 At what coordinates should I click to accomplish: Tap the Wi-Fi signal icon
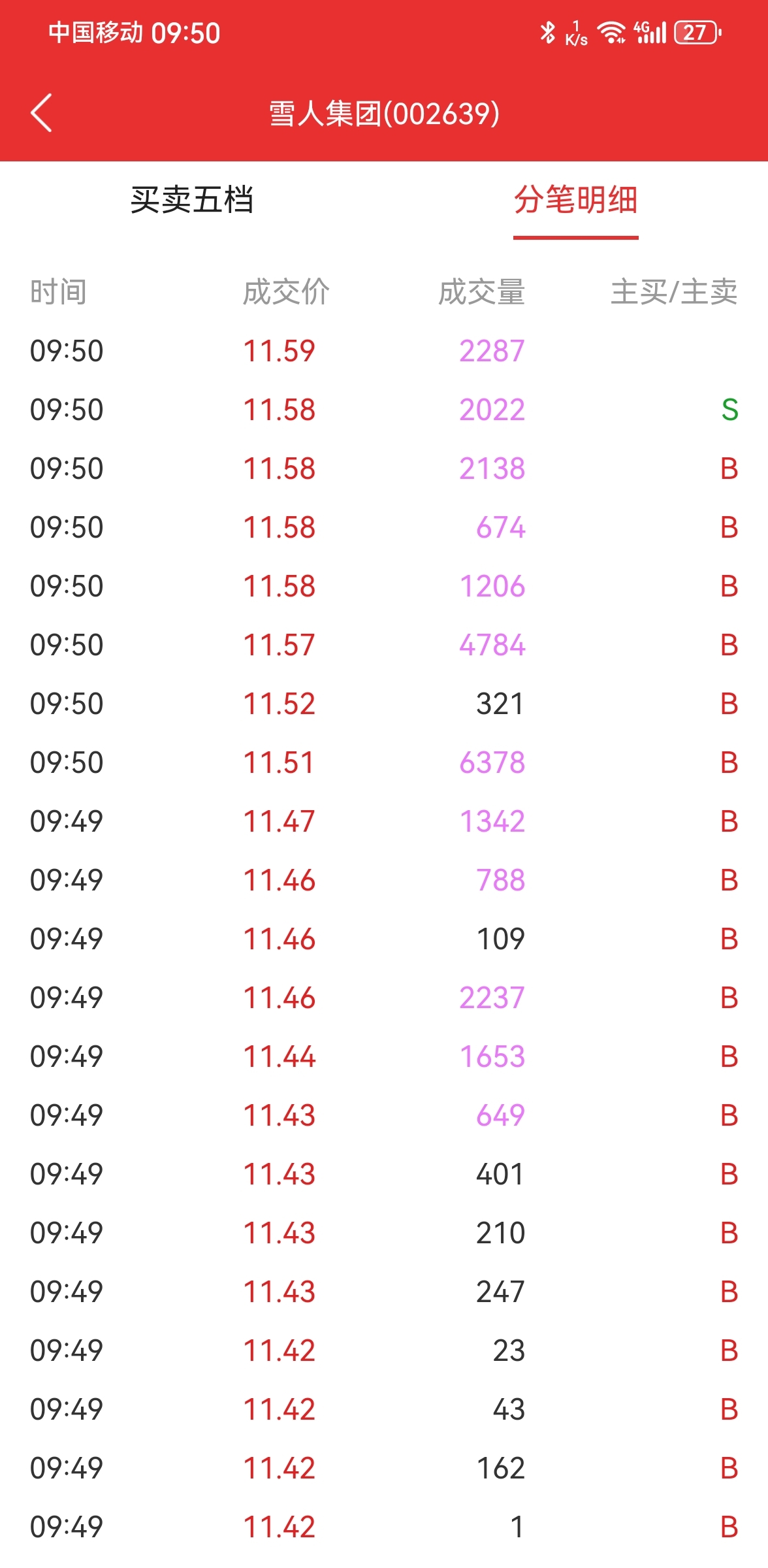click(612, 32)
